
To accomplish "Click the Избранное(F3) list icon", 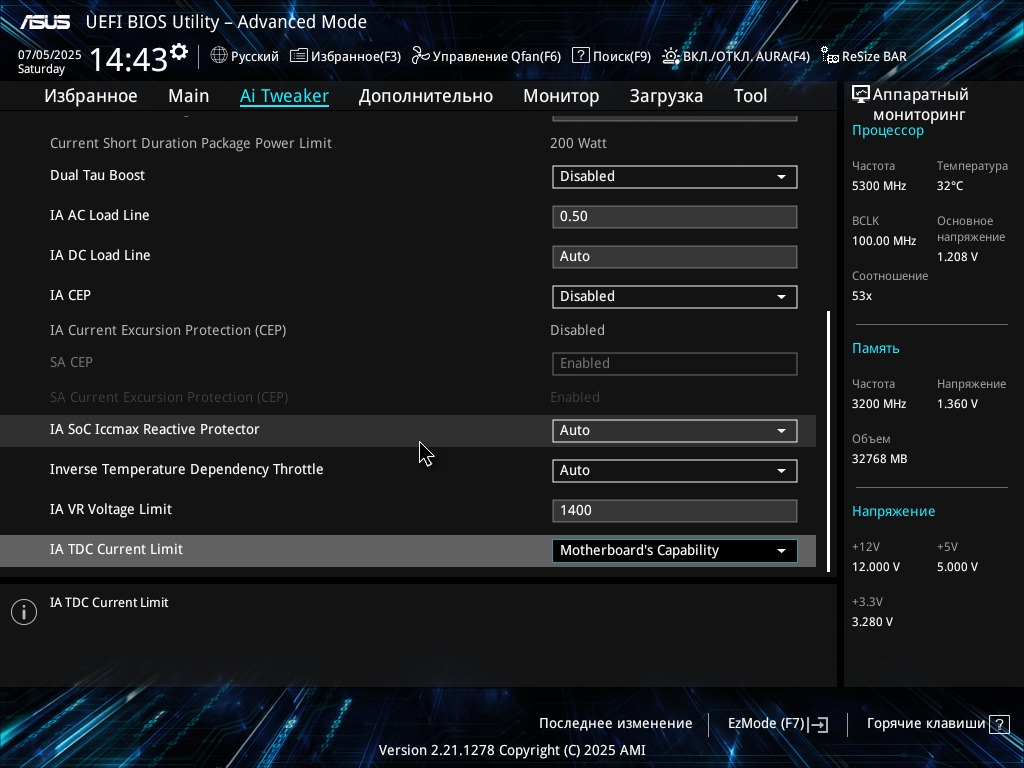I will point(298,56).
